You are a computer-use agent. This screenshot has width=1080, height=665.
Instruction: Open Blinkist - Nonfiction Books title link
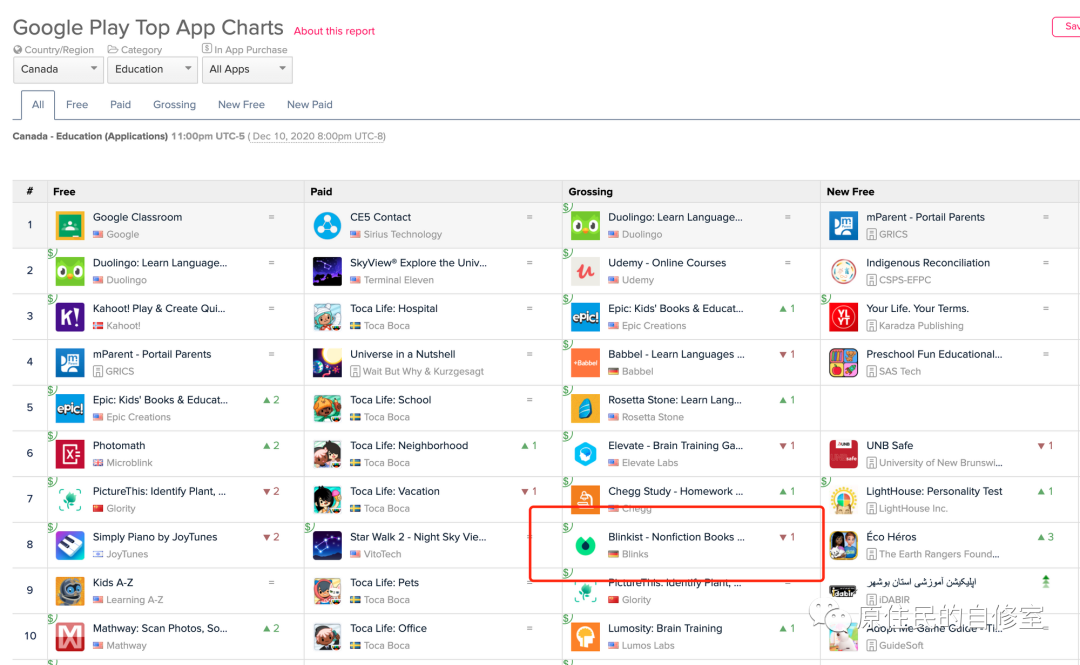[676, 537]
